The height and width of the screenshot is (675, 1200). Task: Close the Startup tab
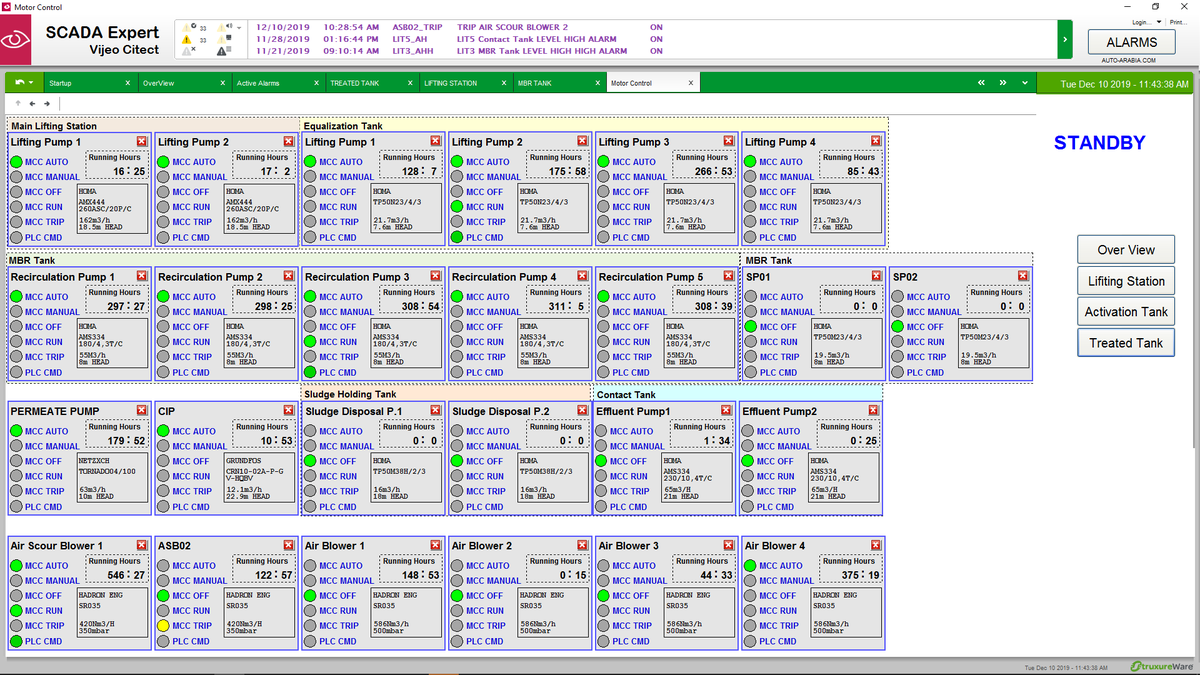[x=127, y=83]
